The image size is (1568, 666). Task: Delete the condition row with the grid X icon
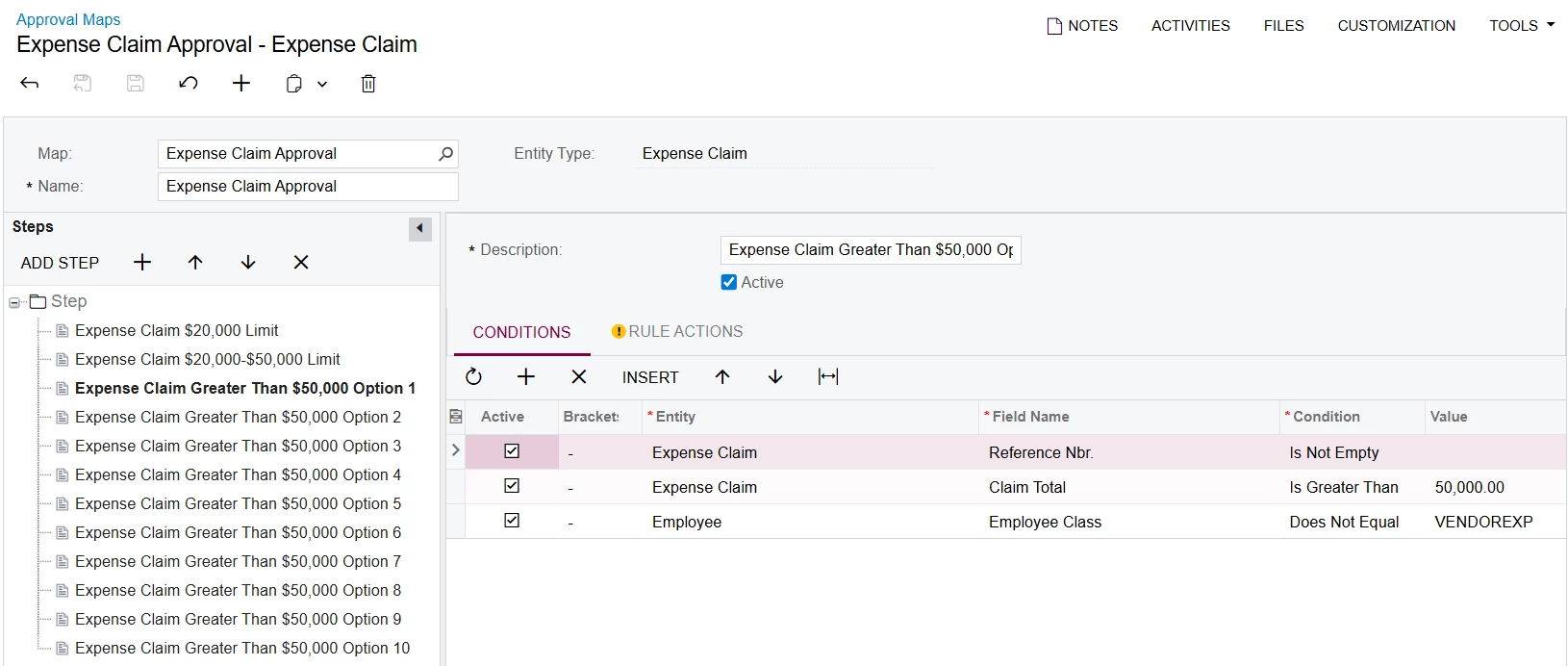tap(579, 377)
